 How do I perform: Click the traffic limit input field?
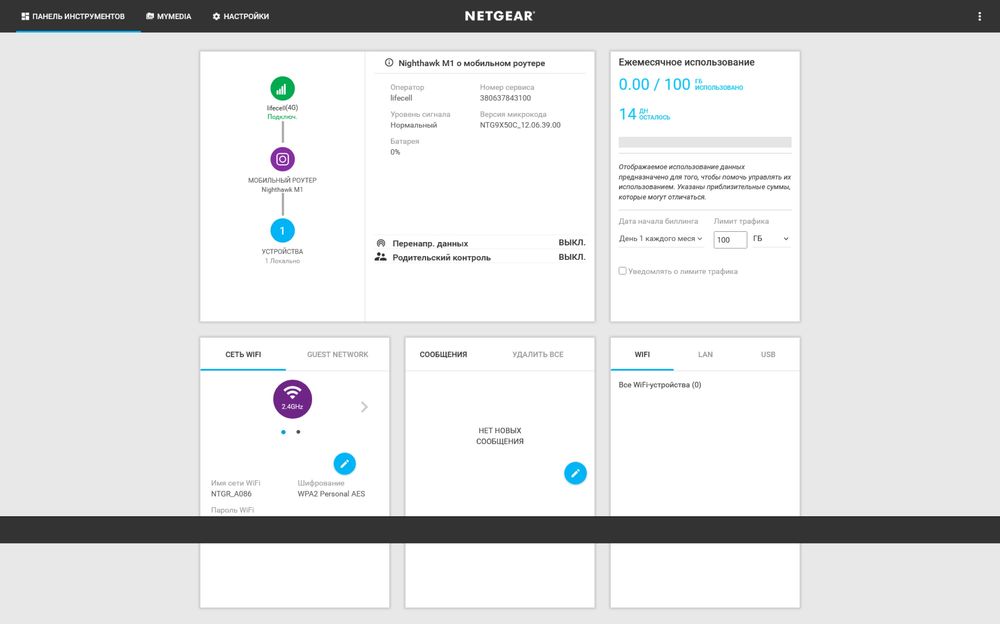[730, 240]
